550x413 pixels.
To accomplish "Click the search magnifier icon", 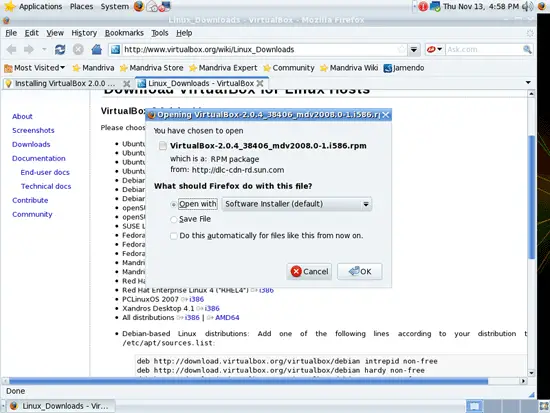I will click(527, 49).
